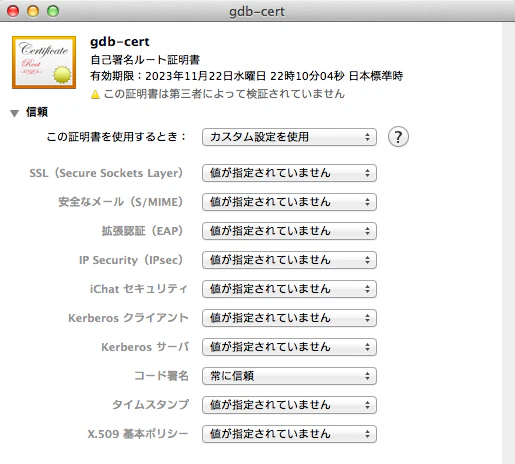515x464 pixels.
Task: Click the gdb-cert certificate icon
Action: pyautogui.click(x=44, y=62)
